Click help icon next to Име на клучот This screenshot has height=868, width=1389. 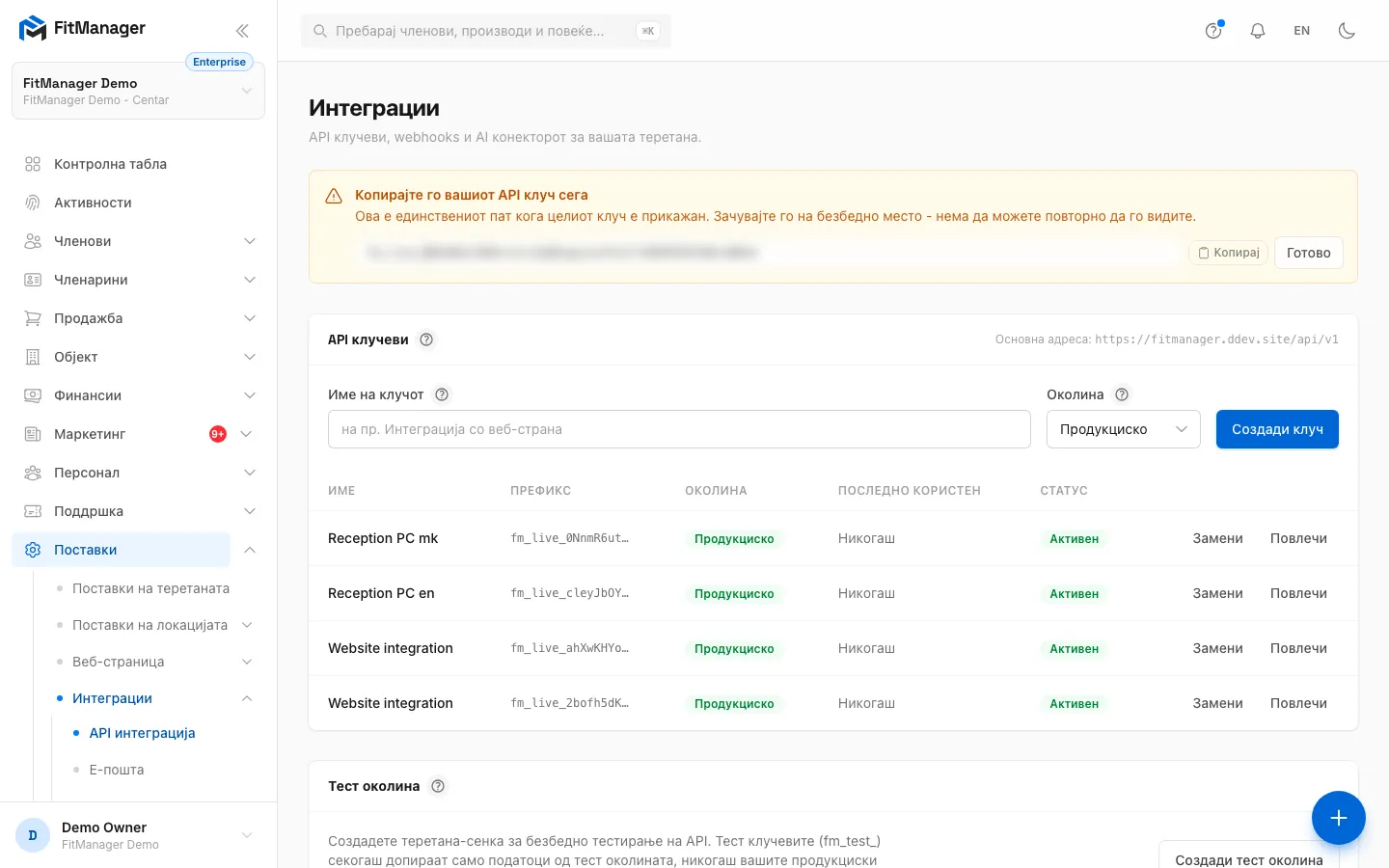(442, 394)
